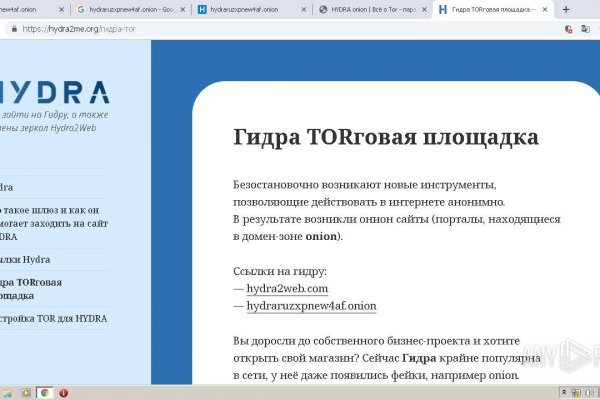
Task: Click the padlock icon in the address bar
Action: [13, 29]
